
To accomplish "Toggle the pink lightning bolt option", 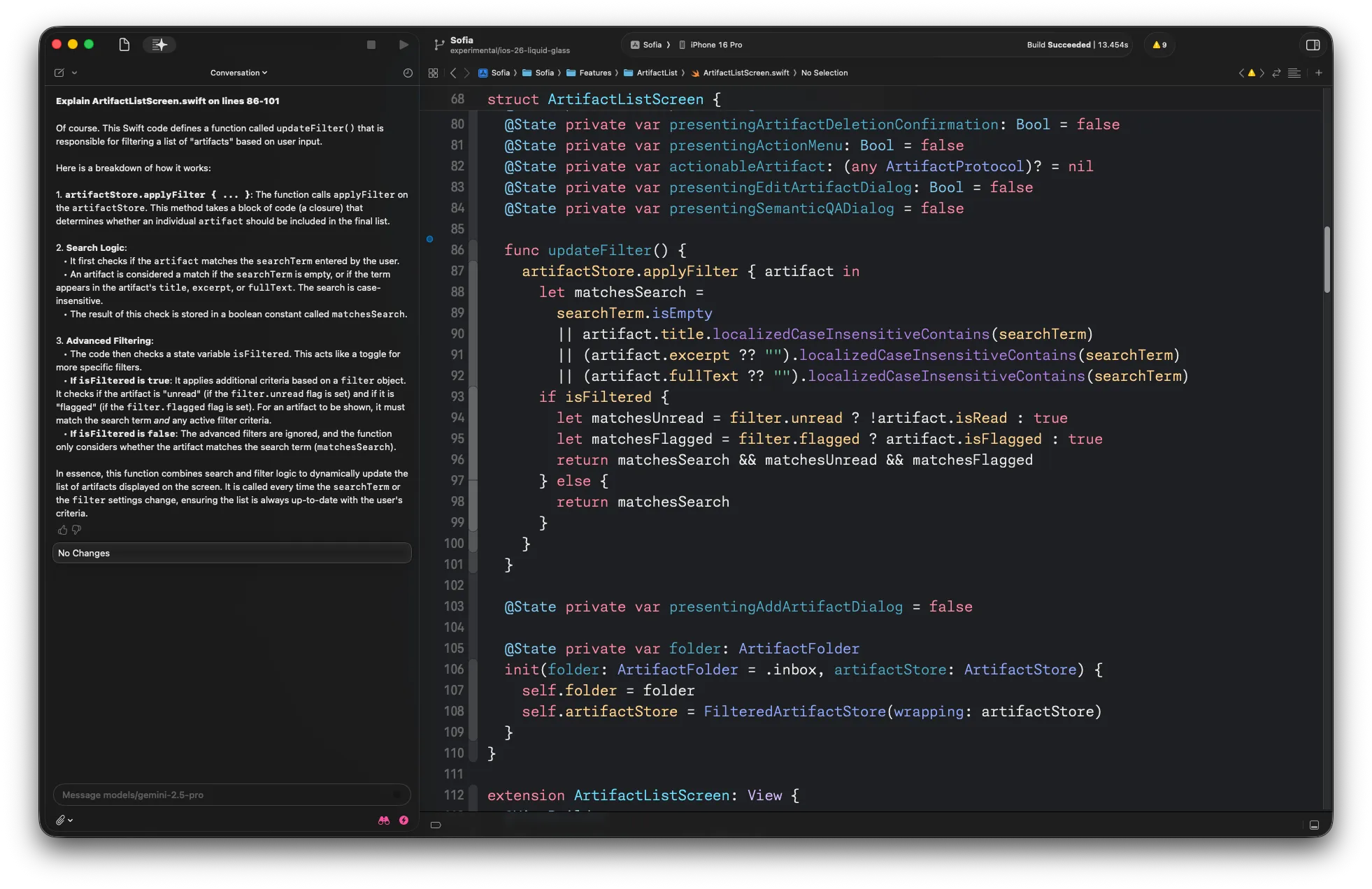I will 403,821.
